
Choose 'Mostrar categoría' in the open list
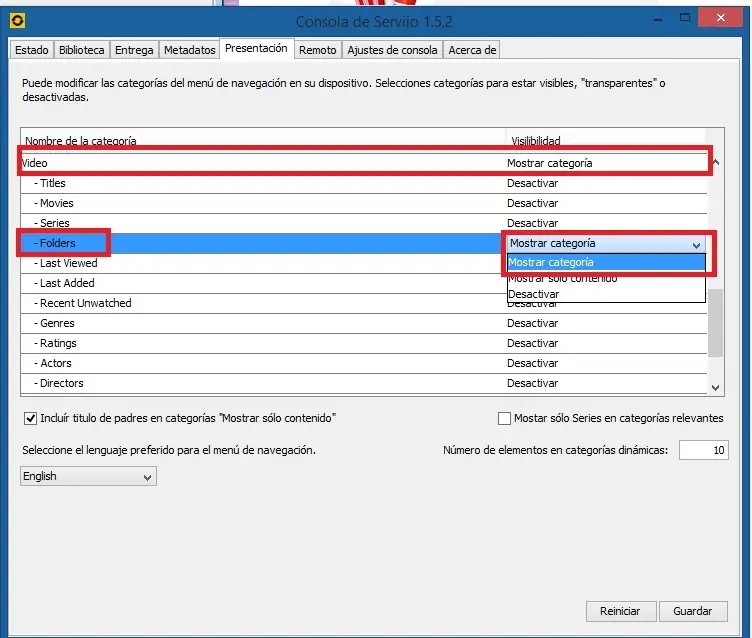pyautogui.click(x=551, y=263)
